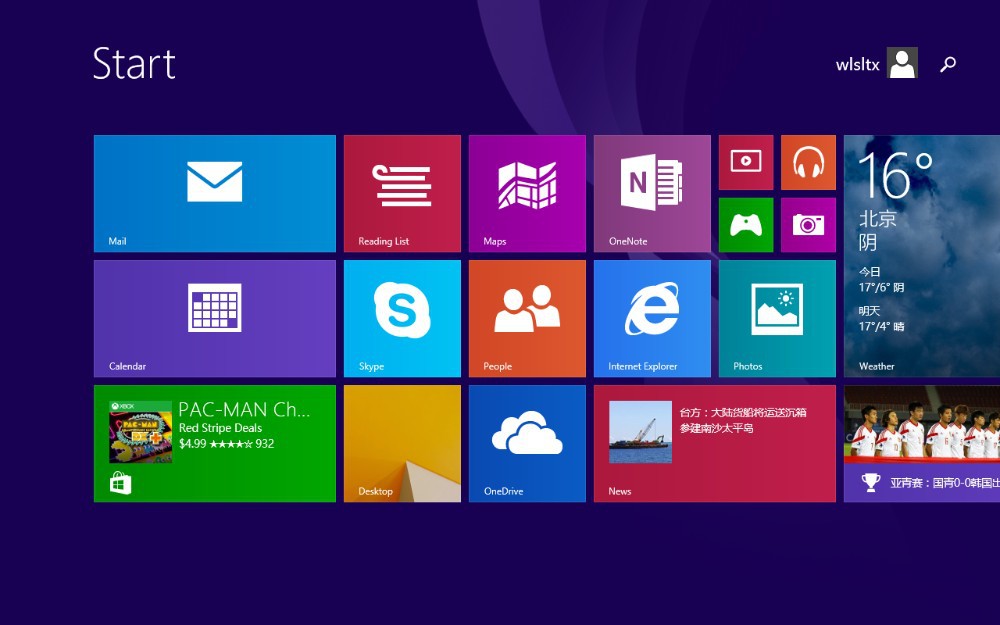The height and width of the screenshot is (625, 1000).
Task: Open the News live tile
Action: pyautogui.click(x=715, y=443)
